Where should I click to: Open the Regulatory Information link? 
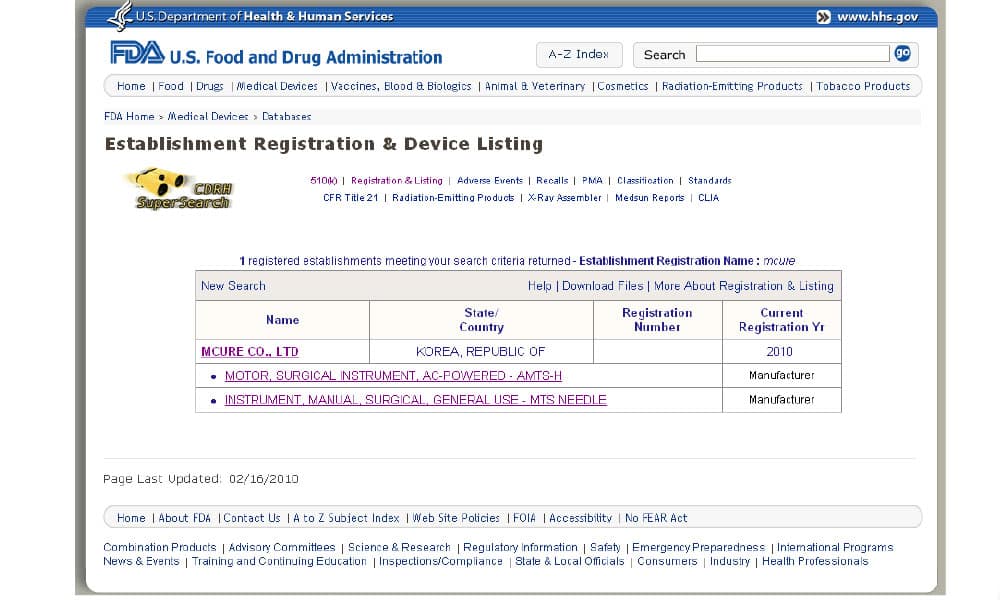[x=520, y=548]
